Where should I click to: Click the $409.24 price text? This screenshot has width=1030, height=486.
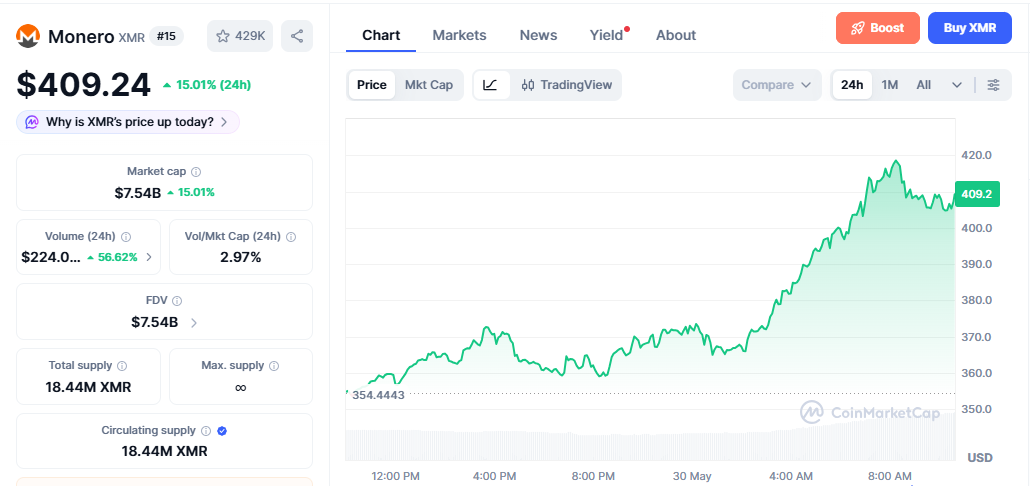click(x=83, y=85)
